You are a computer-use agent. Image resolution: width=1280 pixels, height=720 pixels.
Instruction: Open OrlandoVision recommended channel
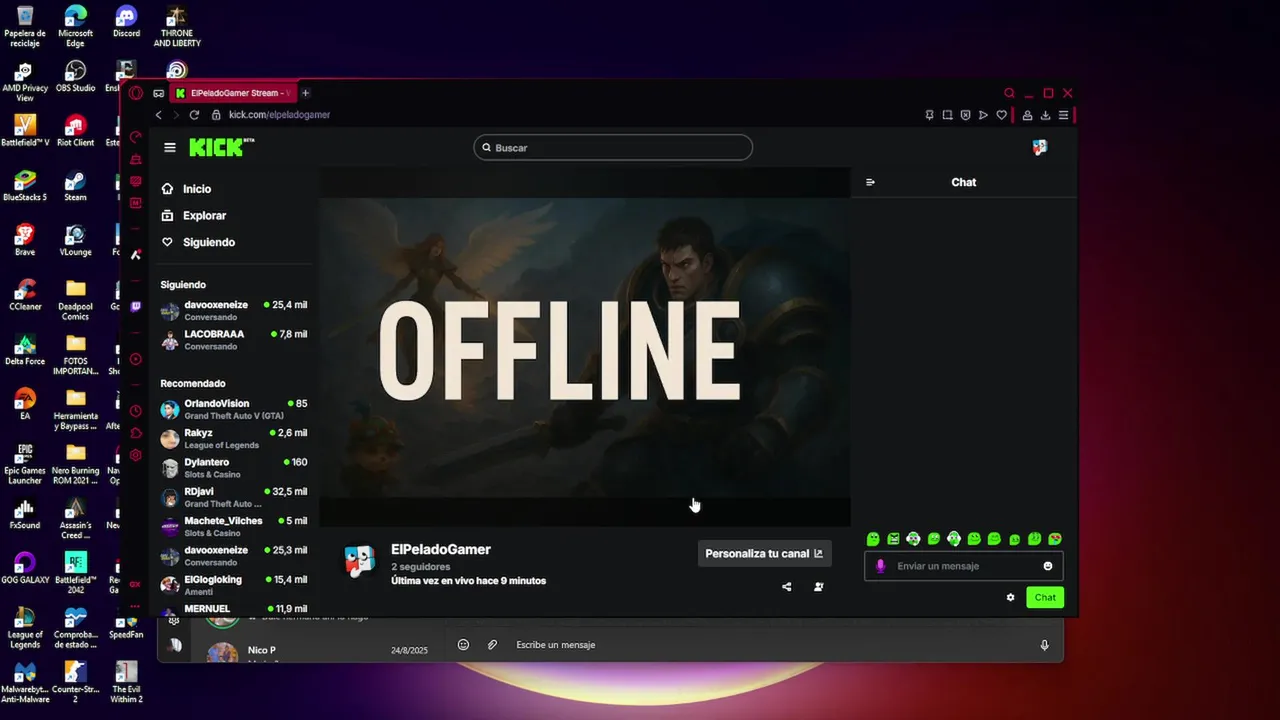click(234, 409)
